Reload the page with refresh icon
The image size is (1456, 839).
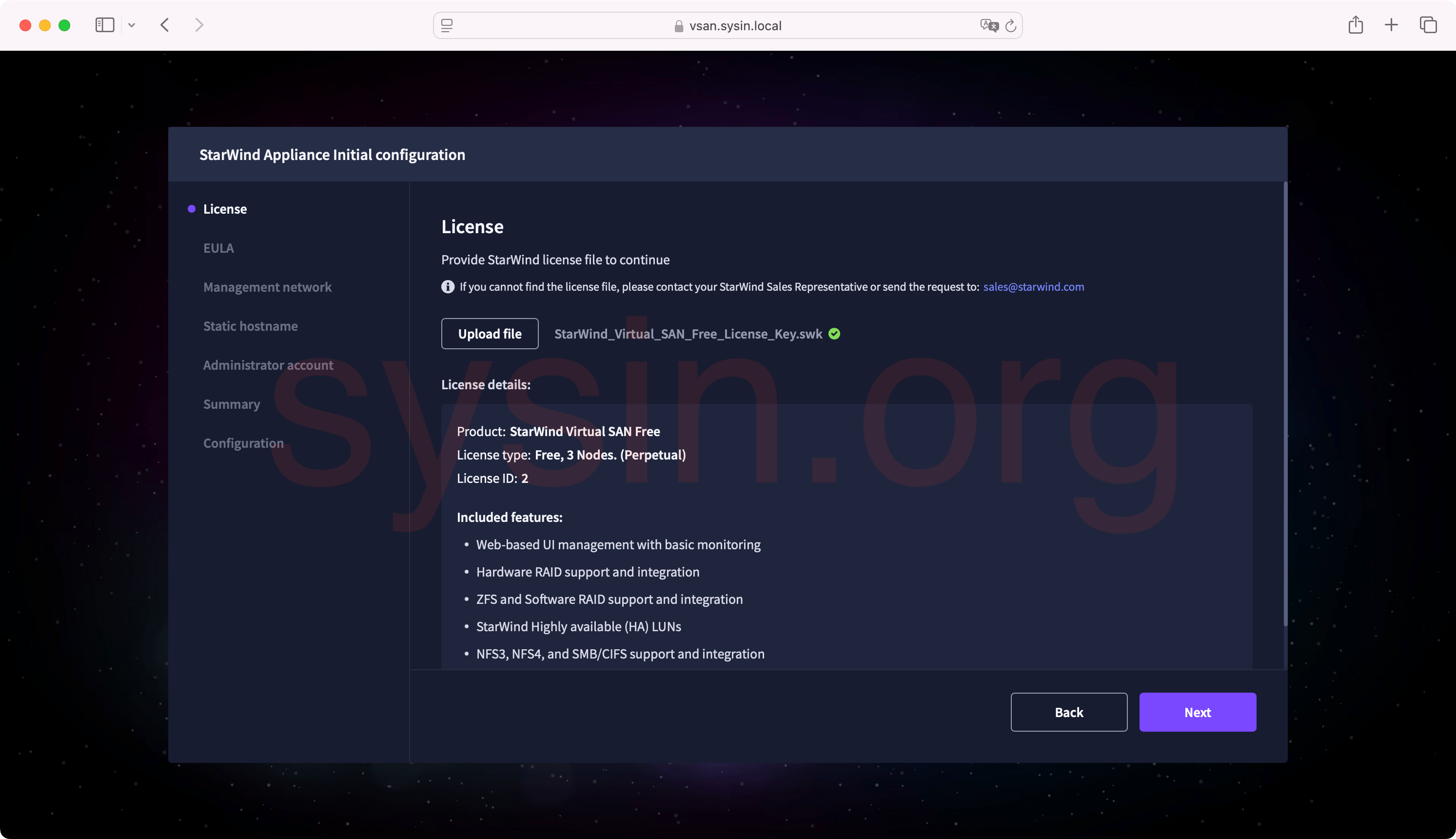pos(1011,25)
